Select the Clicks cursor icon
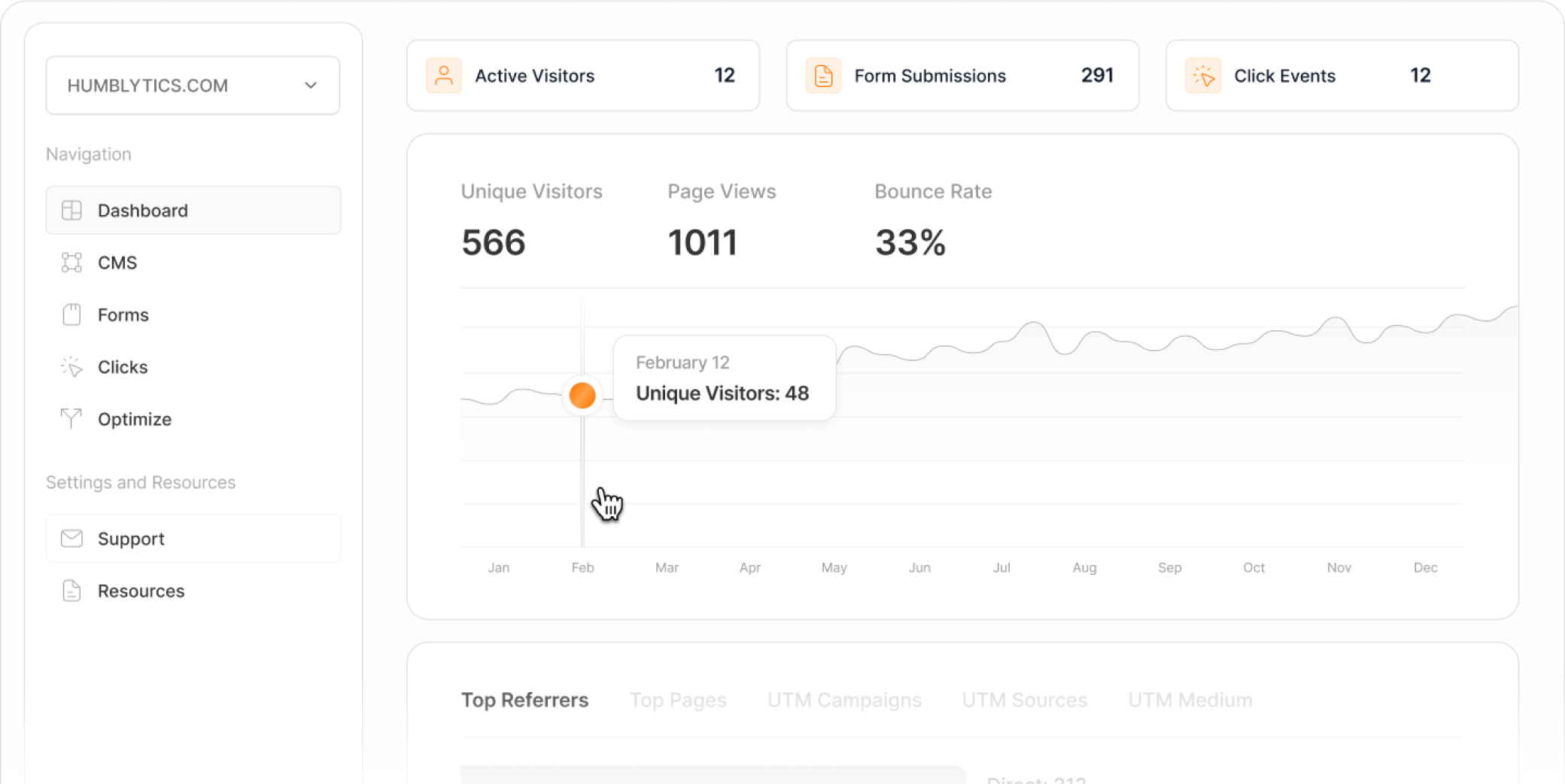1565x784 pixels. pyautogui.click(x=71, y=366)
